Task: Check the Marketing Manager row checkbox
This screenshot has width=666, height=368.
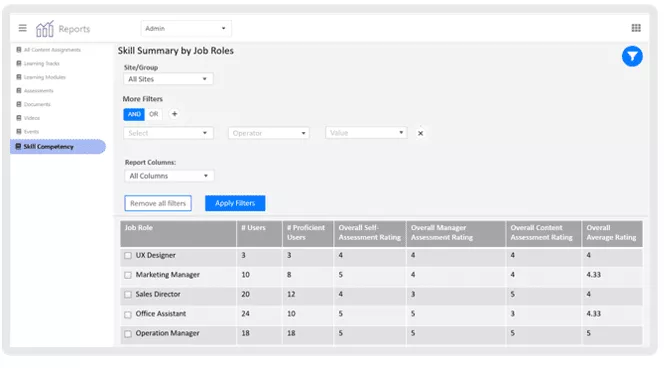Action: pos(128,275)
